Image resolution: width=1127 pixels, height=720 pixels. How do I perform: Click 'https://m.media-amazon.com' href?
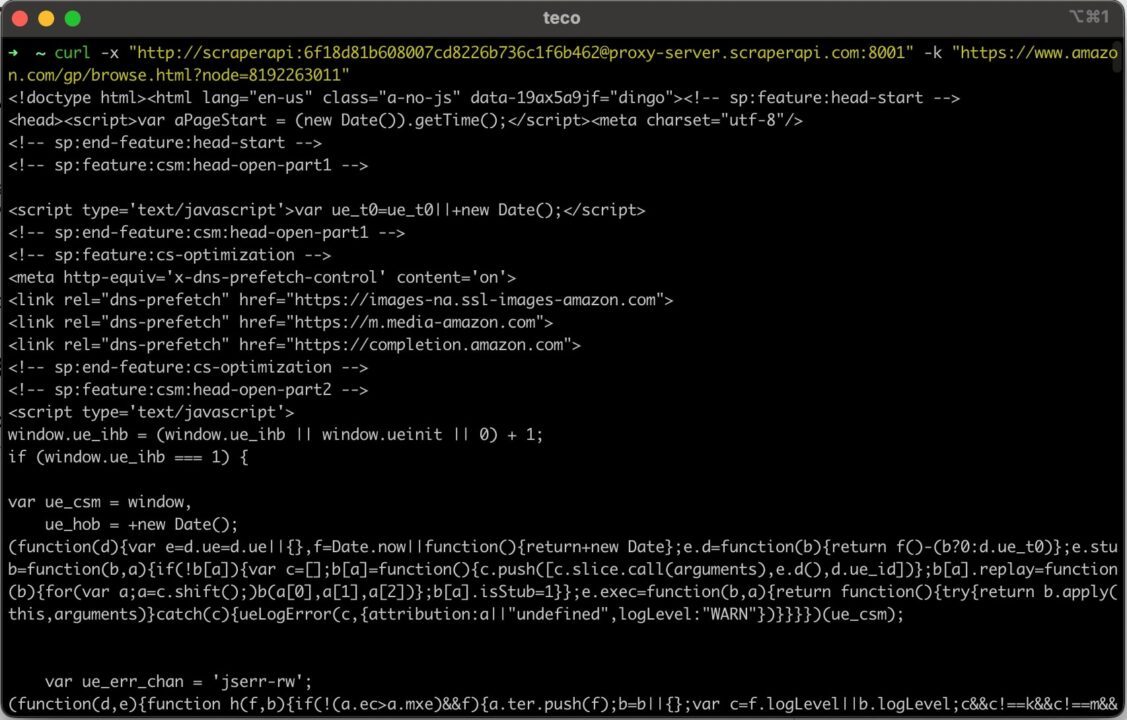pyautogui.click(x=415, y=322)
